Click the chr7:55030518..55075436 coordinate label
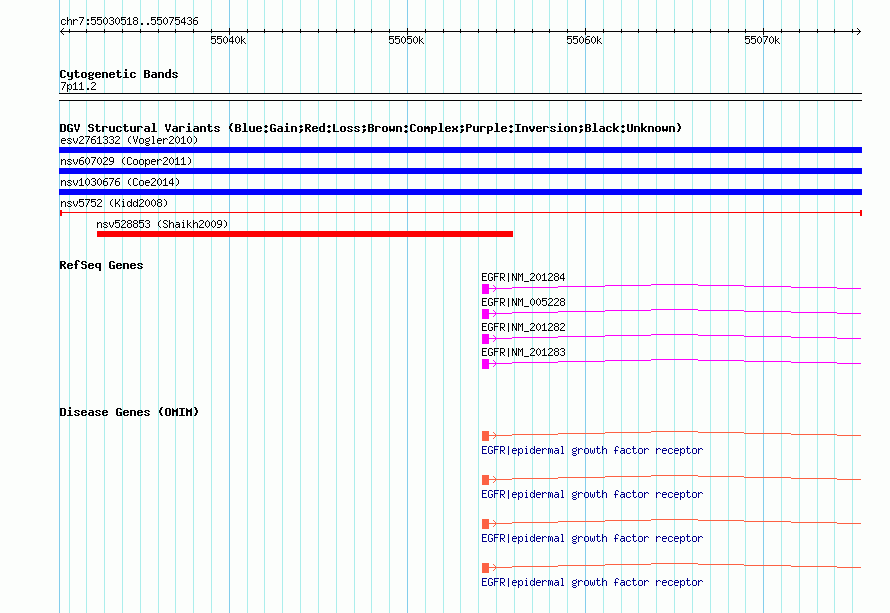The width and height of the screenshot is (890, 613). [x=129, y=21]
